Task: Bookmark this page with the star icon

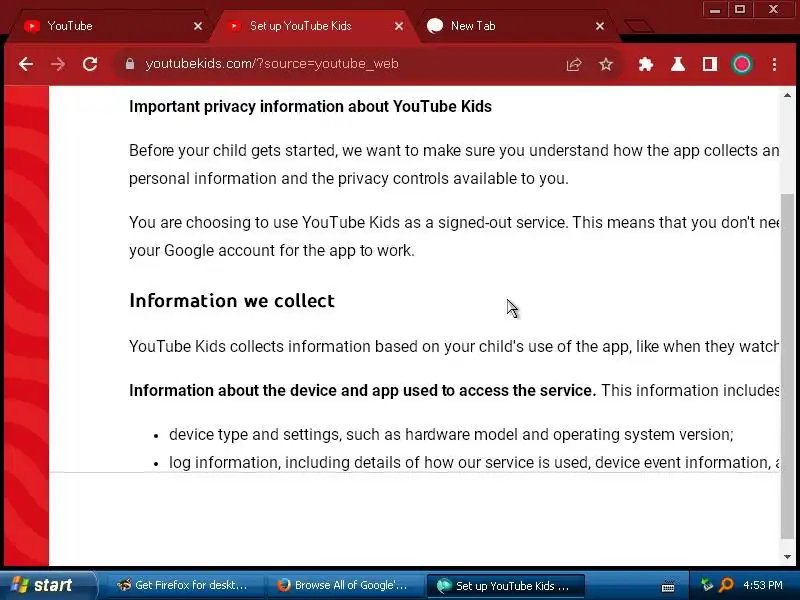Action: (606, 64)
